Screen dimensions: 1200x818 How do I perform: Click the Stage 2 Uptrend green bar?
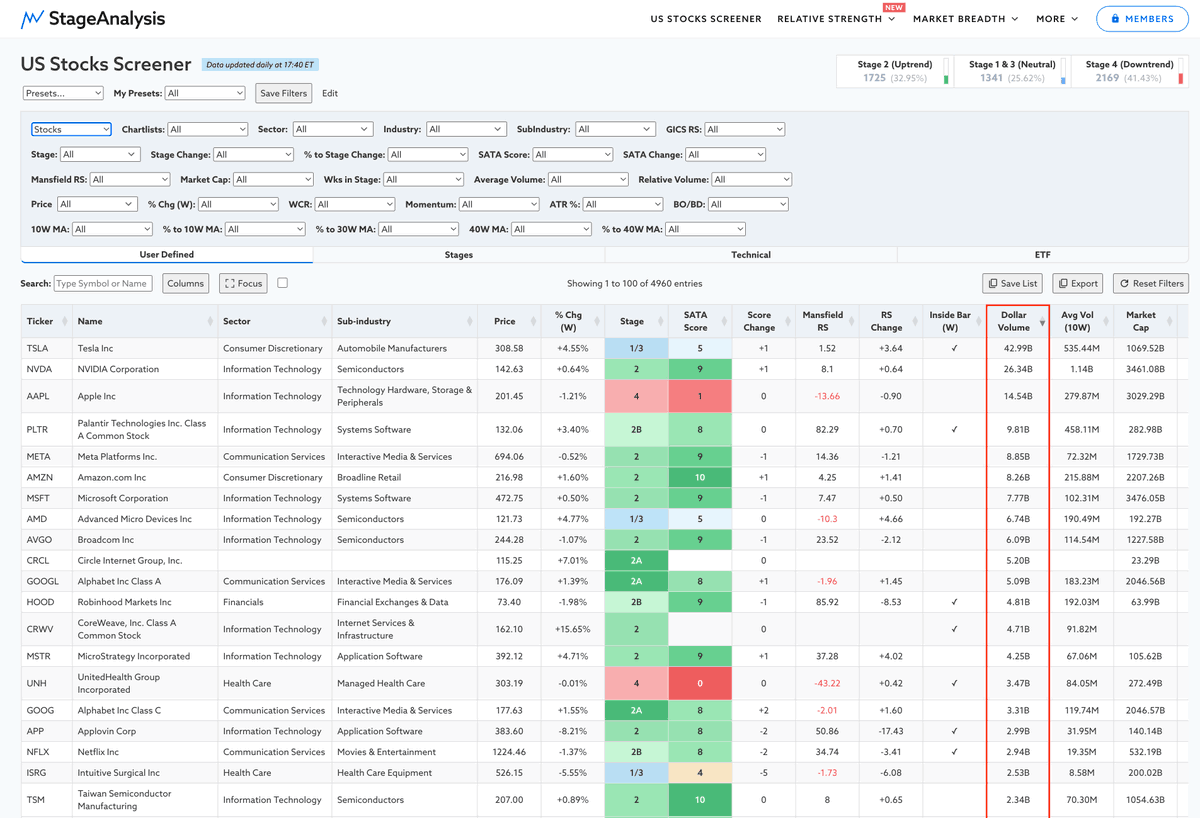point(946,71)
